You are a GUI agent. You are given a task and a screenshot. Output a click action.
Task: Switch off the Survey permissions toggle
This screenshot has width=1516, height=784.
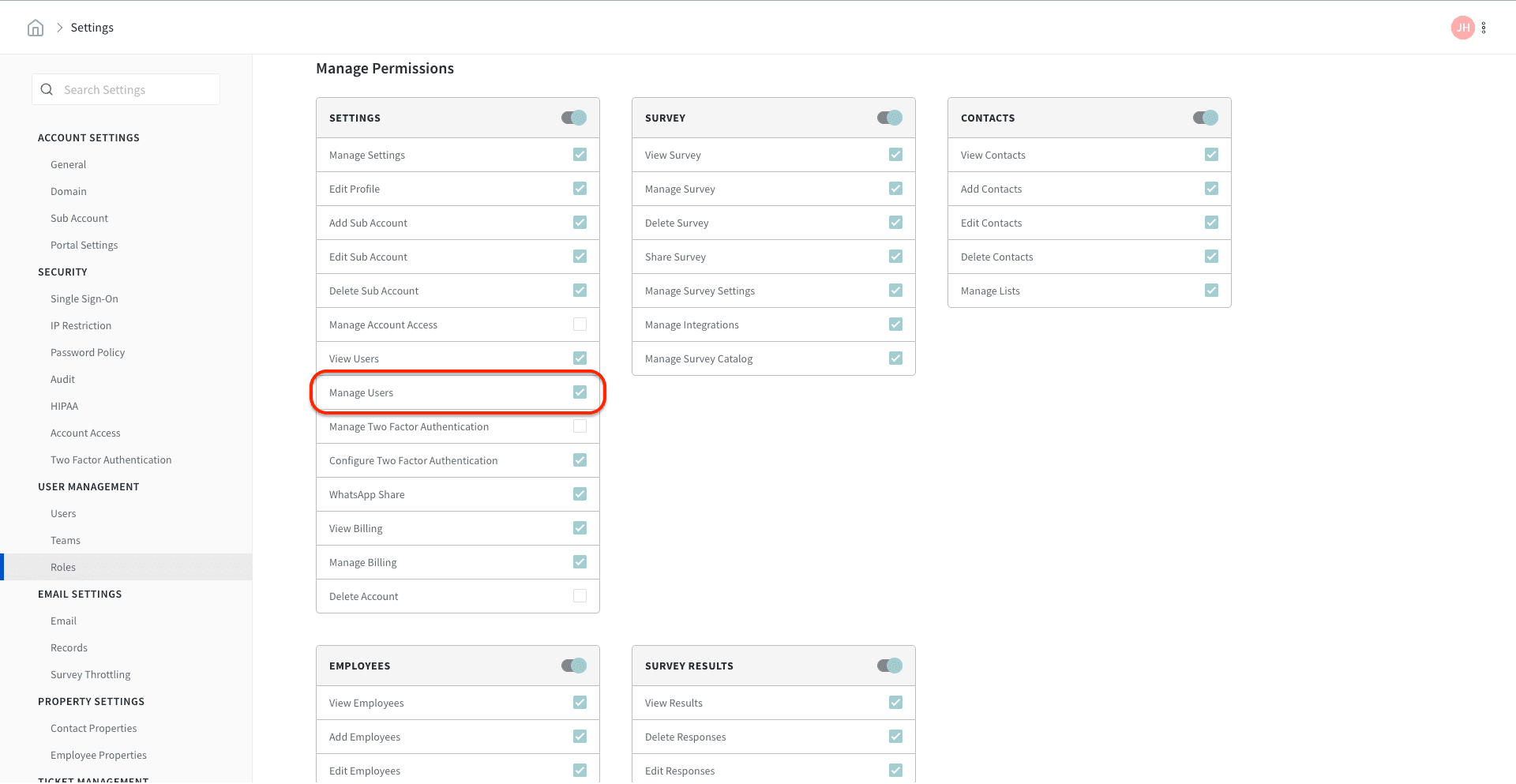890,118
